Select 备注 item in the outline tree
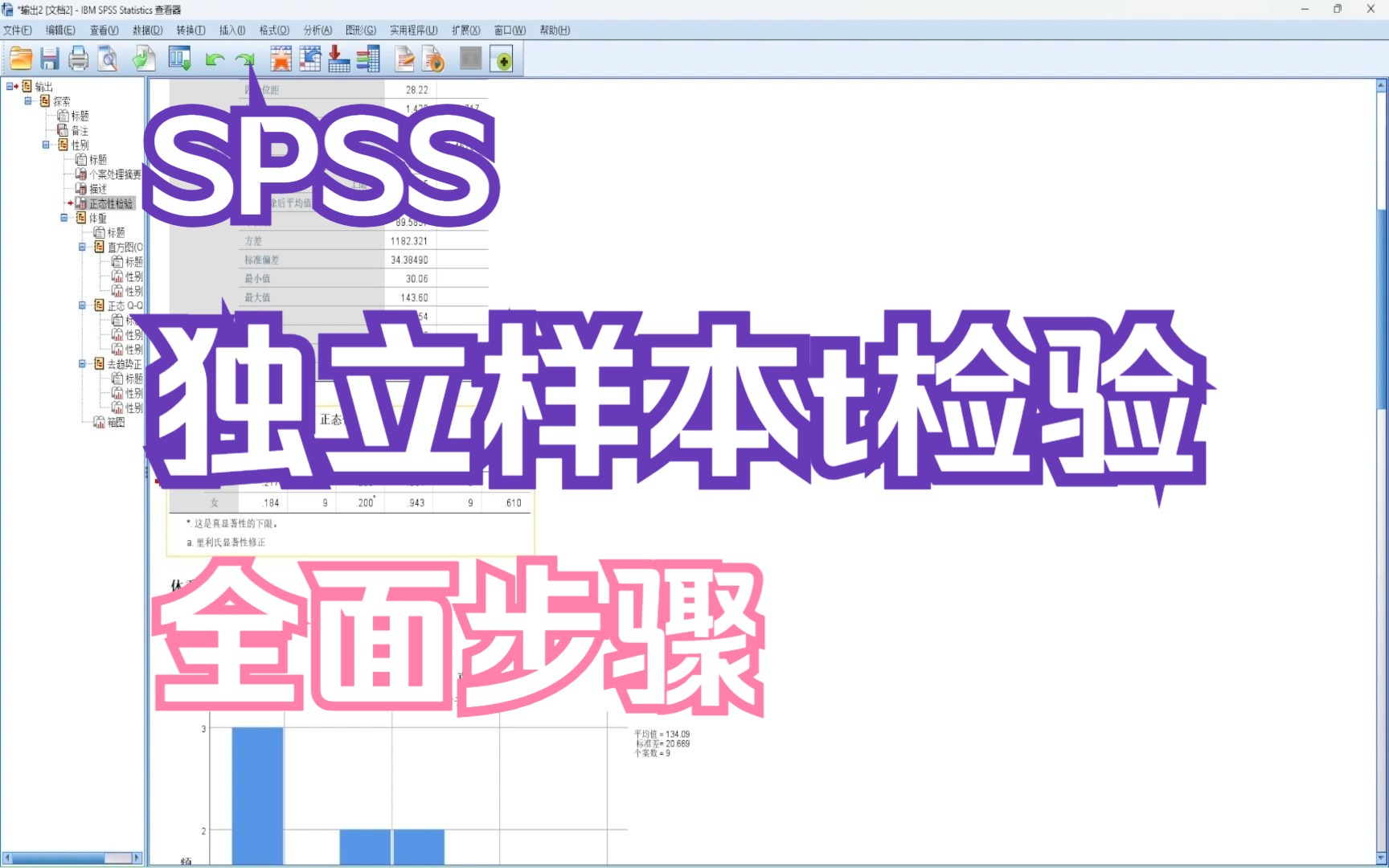The height and width of the screenshot is (868, 1389). click(80, 130)
